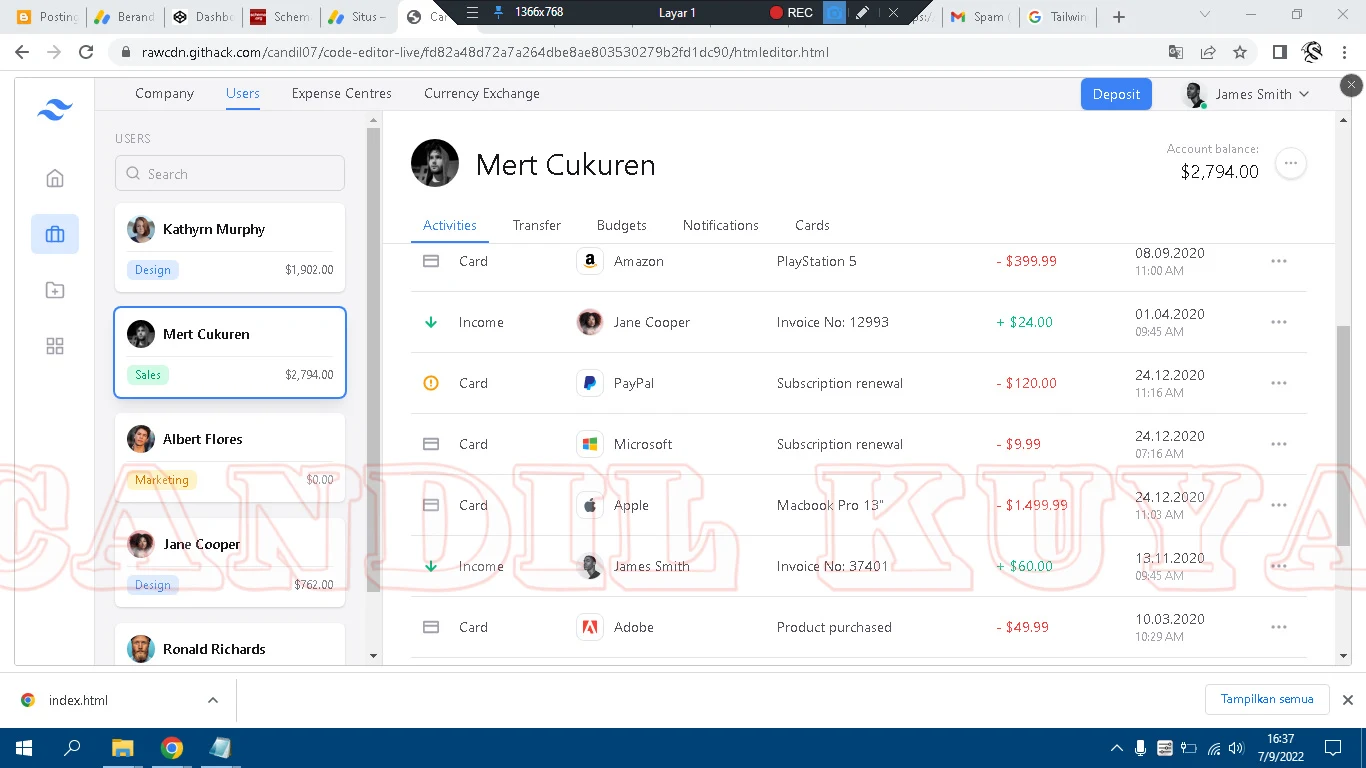Open the translate page icon

(x=1176, y=52)
